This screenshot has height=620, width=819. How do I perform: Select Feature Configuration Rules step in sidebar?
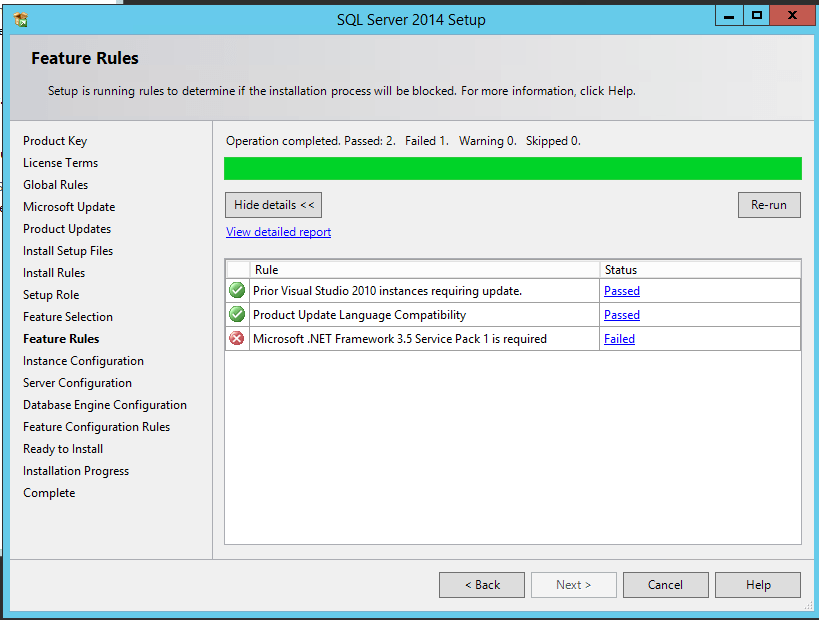97,427
